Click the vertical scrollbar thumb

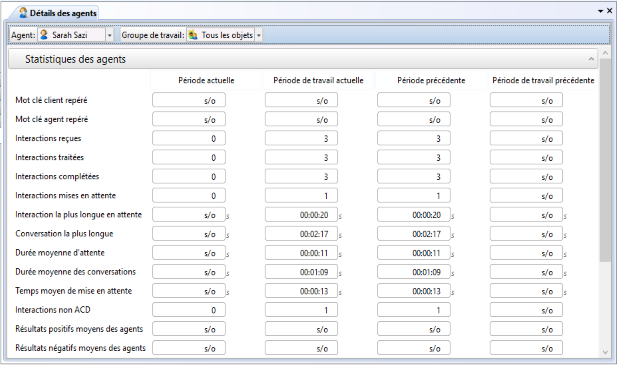point(605,161)
